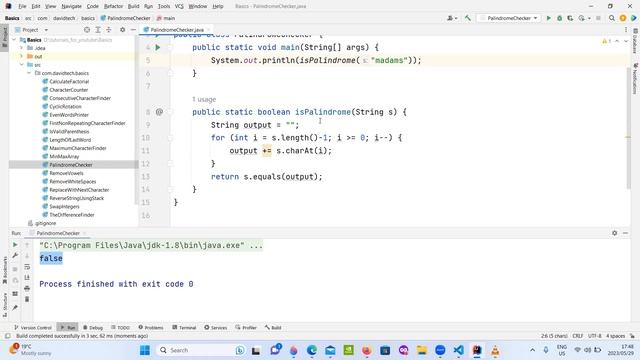
Task: Open editor tabs more options menu
Action: [626, 30]
